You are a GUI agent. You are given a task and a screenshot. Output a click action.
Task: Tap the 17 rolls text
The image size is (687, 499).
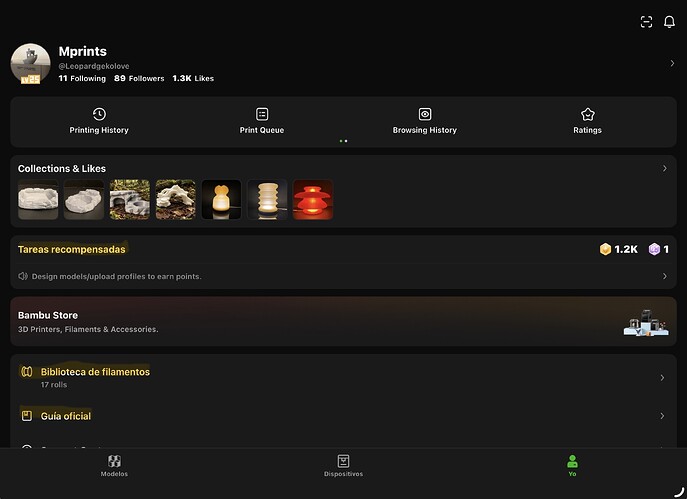[x=54, y=385]
